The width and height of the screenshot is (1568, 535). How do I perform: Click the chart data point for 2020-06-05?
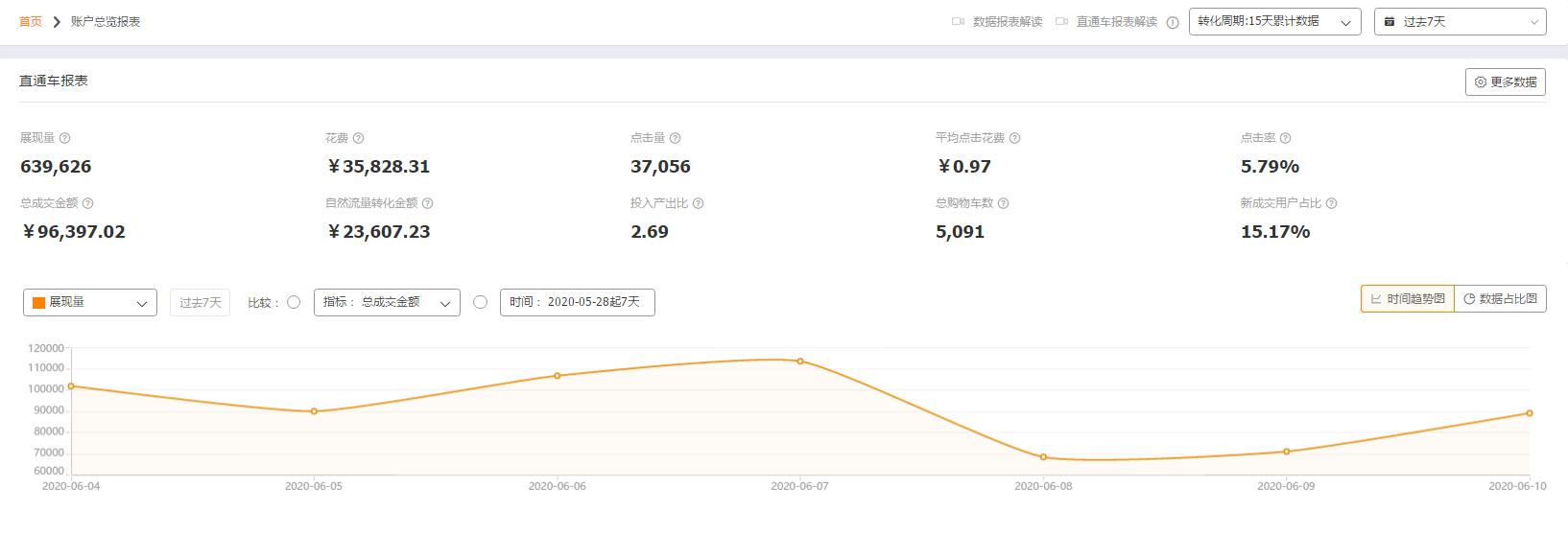(x=314, y=411)
